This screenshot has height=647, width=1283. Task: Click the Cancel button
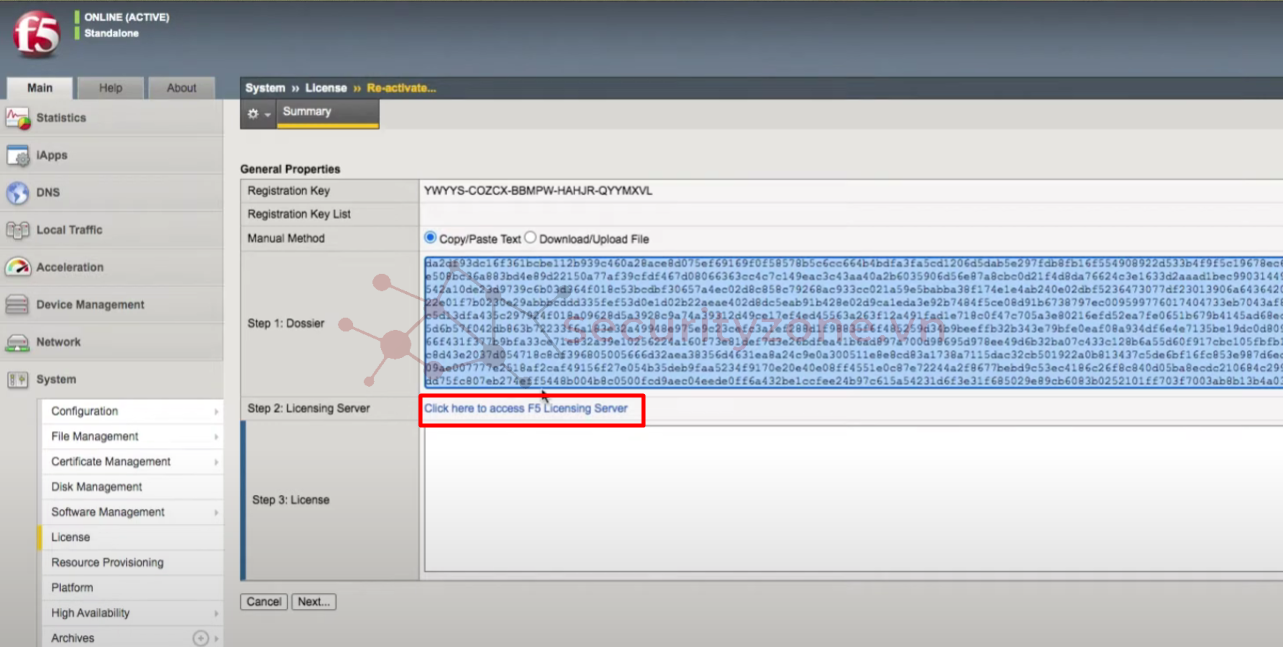tap(264, 602)
